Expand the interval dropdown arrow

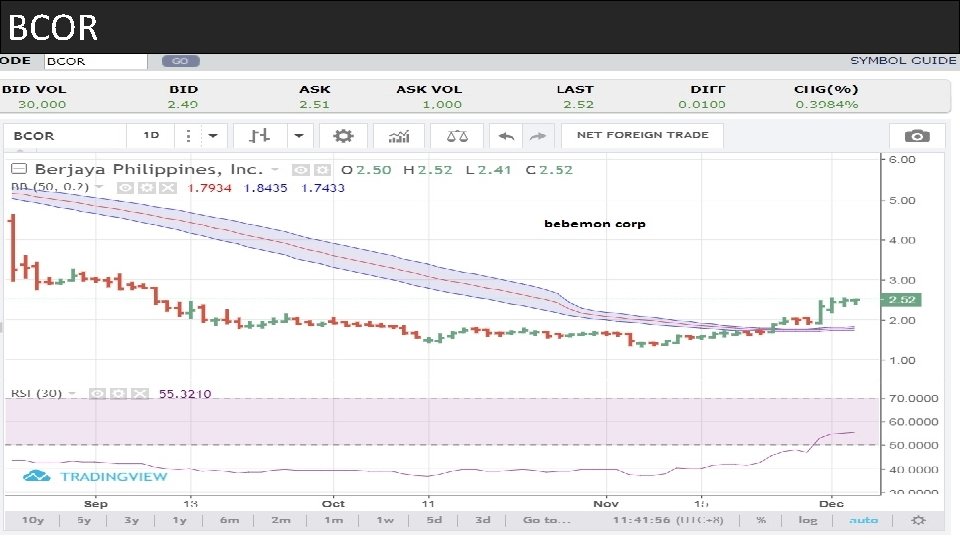click(x=213, y=136)
